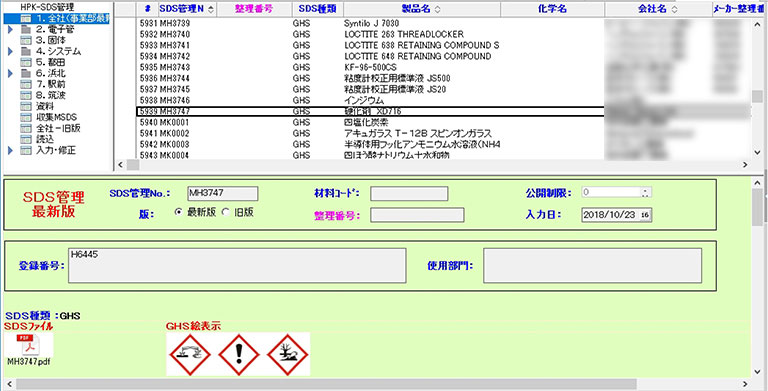Click the exclamation mark GHS pictogram
The image size is (768, 391).
(239, 355)
